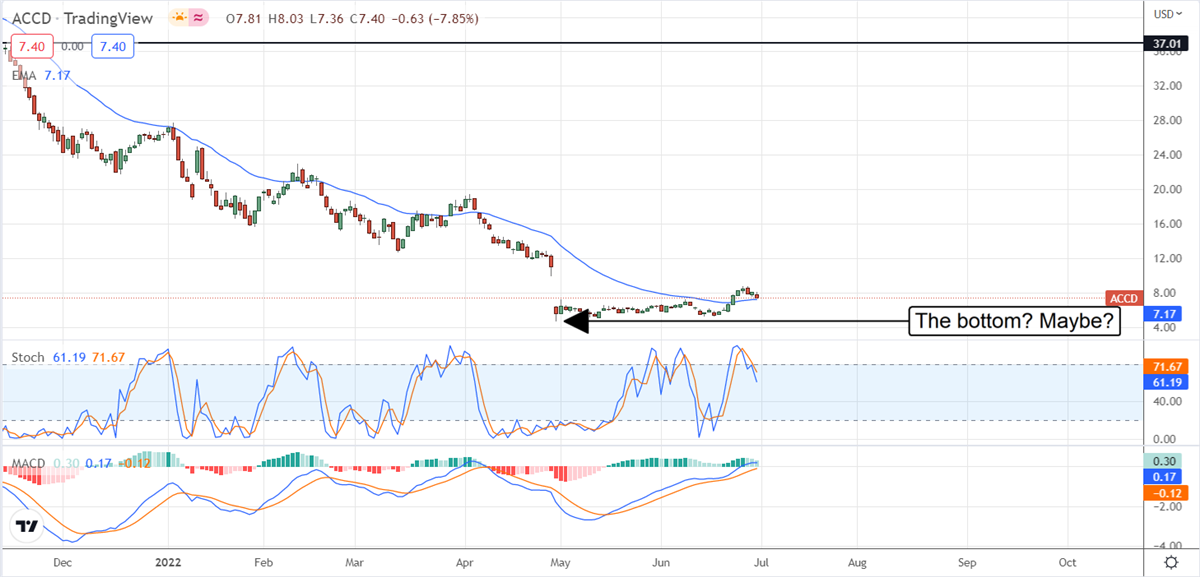Click the orange 71.67 Stoch axis tag
1200x577 pixels.
click(1163, 367)
